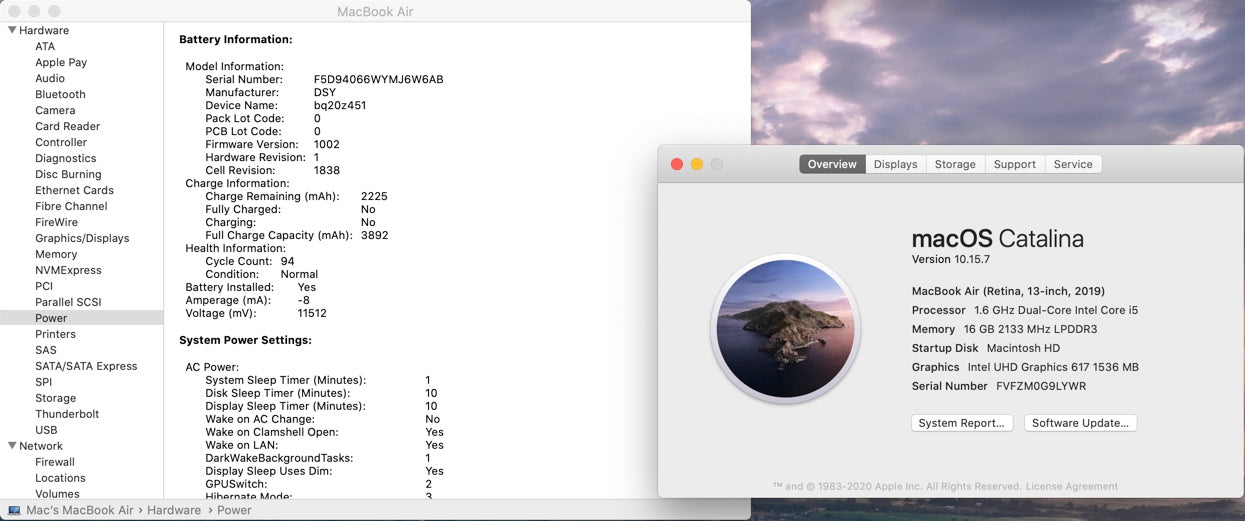Go to the Service tab
The height and width of the screenshot is (521, 1245).
(1073, 164)
